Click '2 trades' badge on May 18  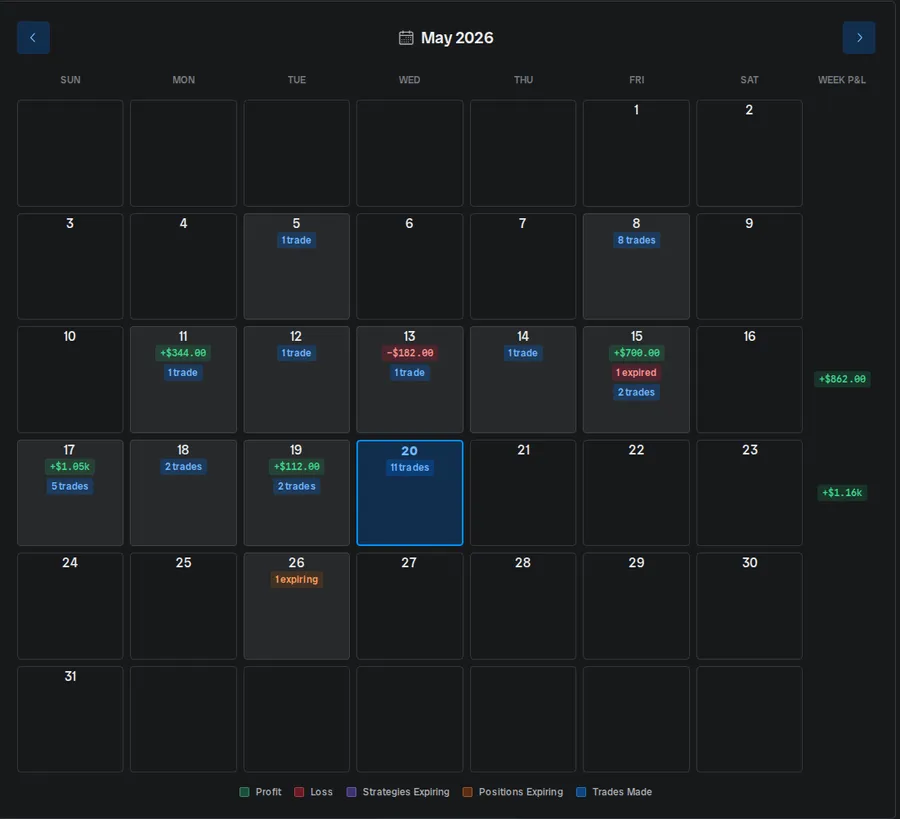pos(184,467)
